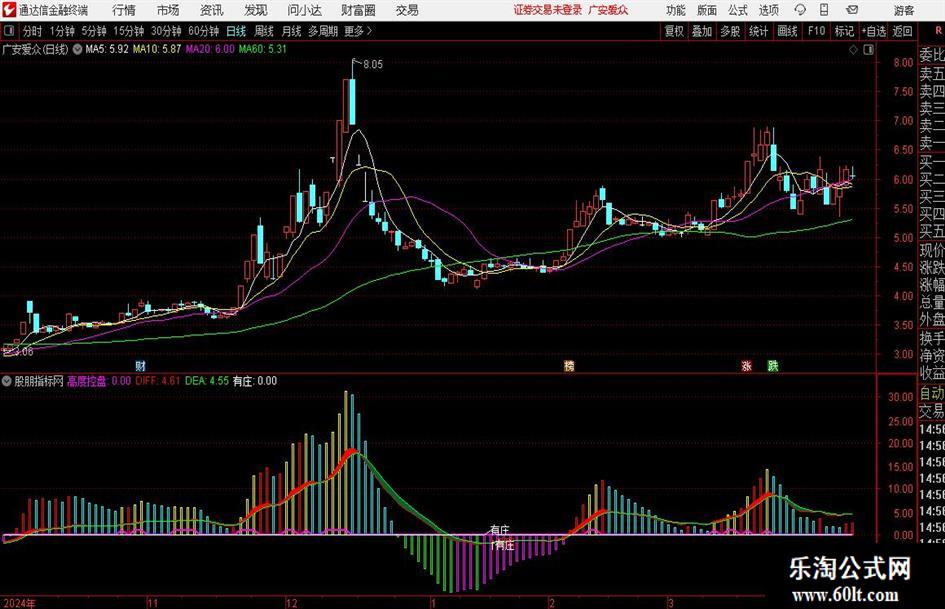Switch to the 月线 period tab
This screenshot has width=945, height=609.
tap(292, 31)
